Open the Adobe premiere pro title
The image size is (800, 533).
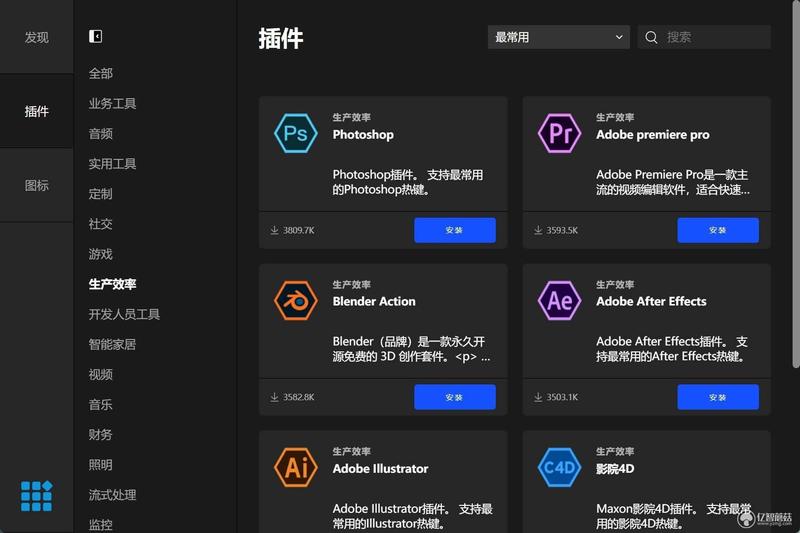pyautogui.click(x=653, y=135)
